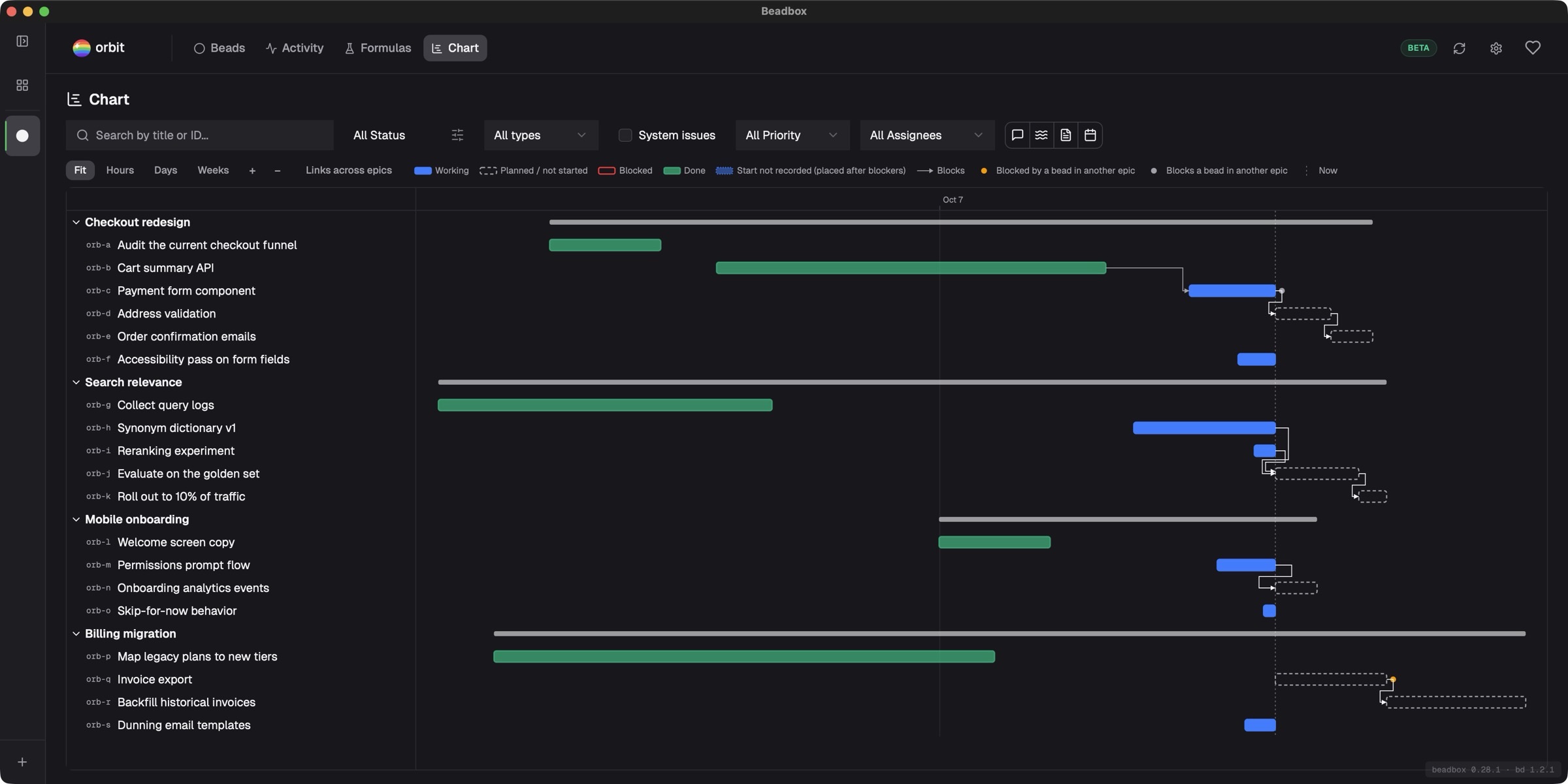
Task: Click the heart favorite icon
Action: coord(1532,48)
